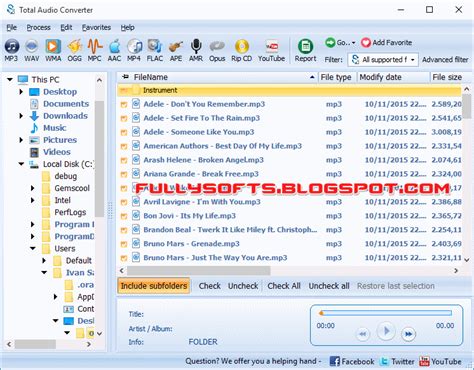
Task: Tick checkbox for Arash Helene - Broken Angel.mp3
Action: 124,161
